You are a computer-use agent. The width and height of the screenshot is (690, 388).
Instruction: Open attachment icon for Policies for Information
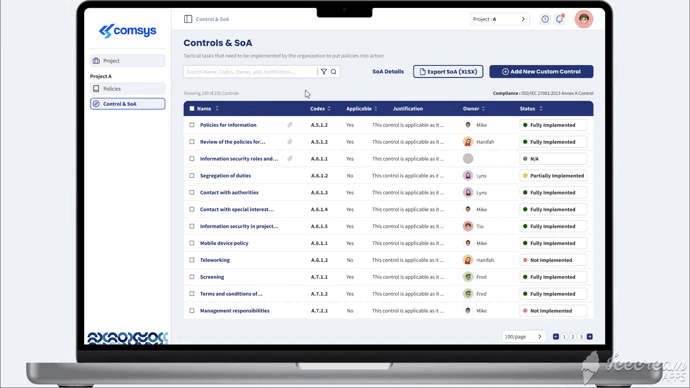pyautogui.click(x=290, y=125)
